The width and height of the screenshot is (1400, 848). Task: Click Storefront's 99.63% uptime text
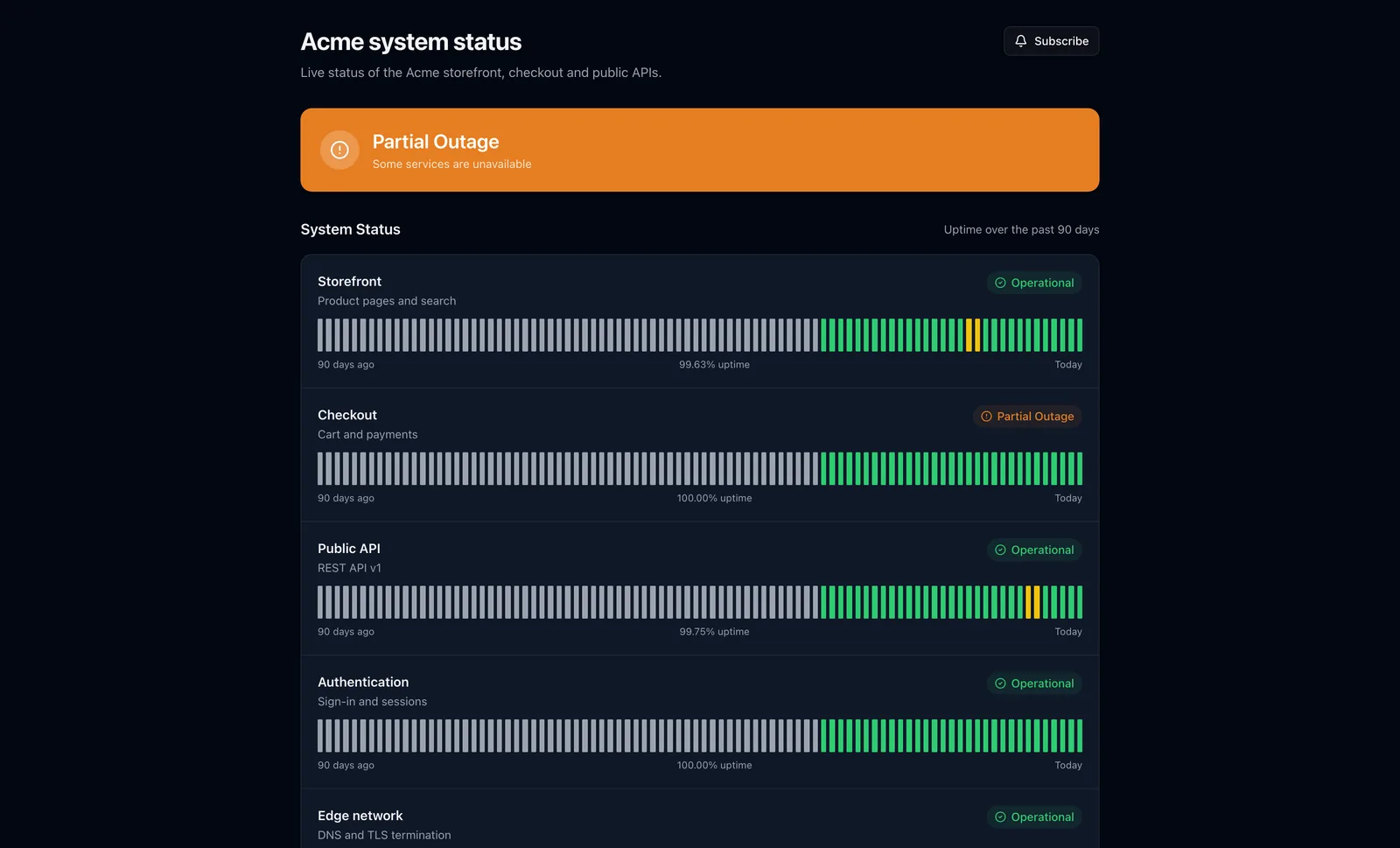click(x=714, y=365)
